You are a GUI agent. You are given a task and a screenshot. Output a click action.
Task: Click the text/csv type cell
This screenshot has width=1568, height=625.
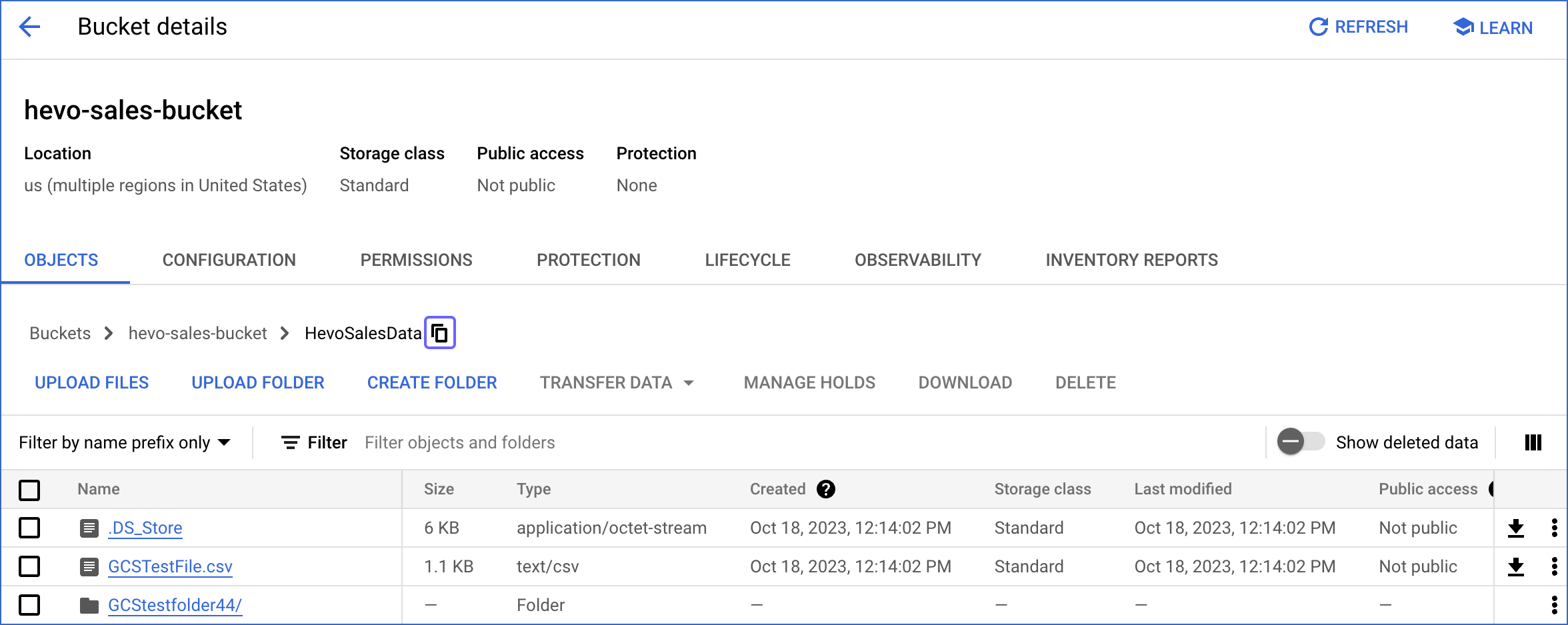click(x=547, y=566)
